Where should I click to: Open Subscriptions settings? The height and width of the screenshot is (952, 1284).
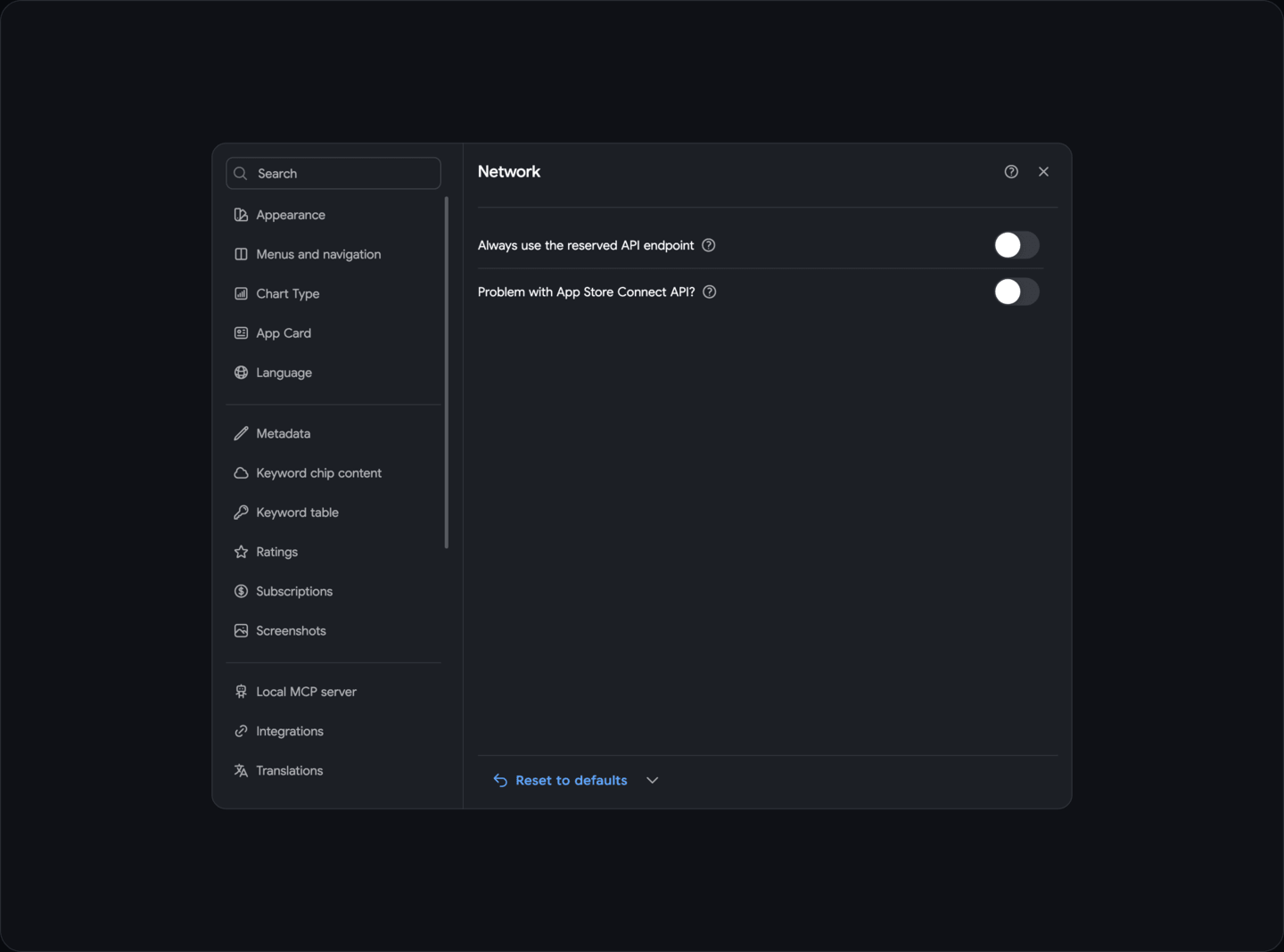click(x=333, y=591)
